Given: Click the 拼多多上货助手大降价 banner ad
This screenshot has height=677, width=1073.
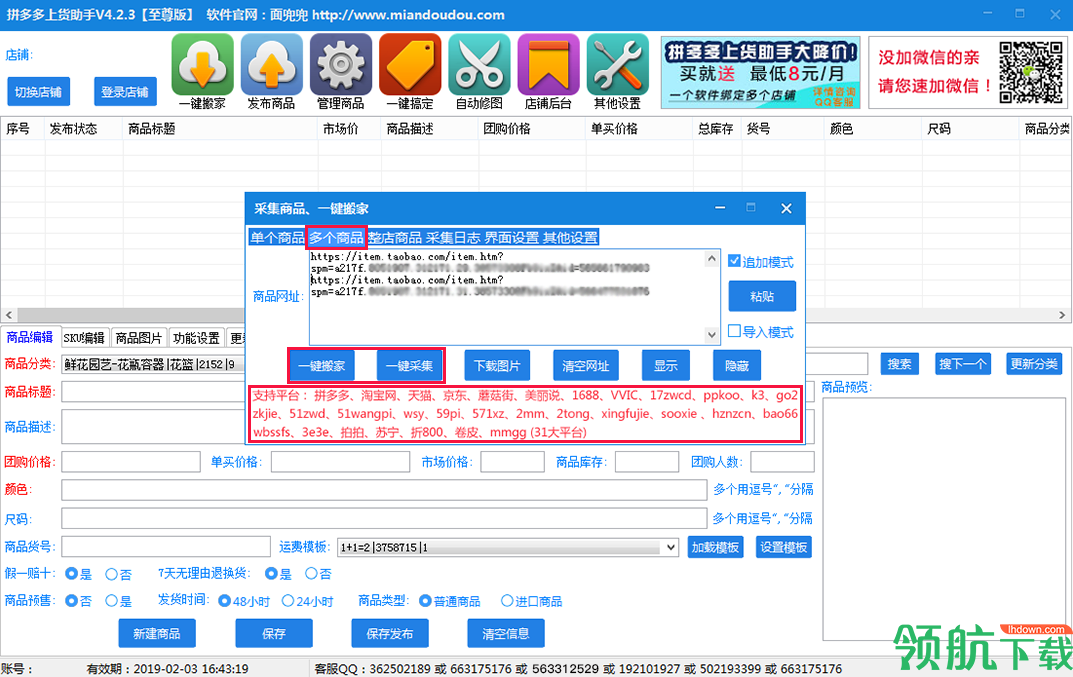Looking at the screenshot, I should click(x=760, y=73).
